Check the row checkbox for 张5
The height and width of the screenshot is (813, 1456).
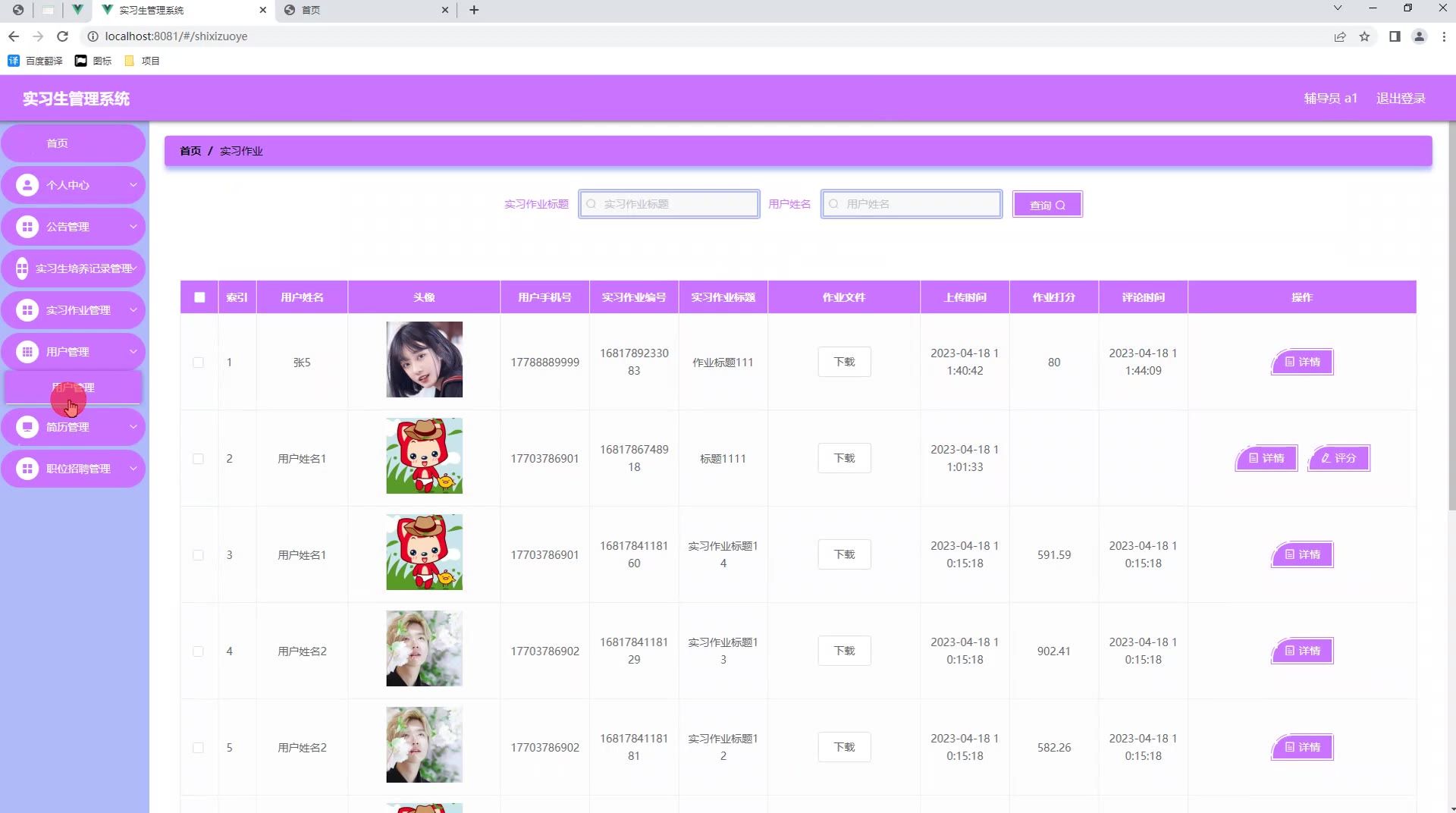(198, 363)
